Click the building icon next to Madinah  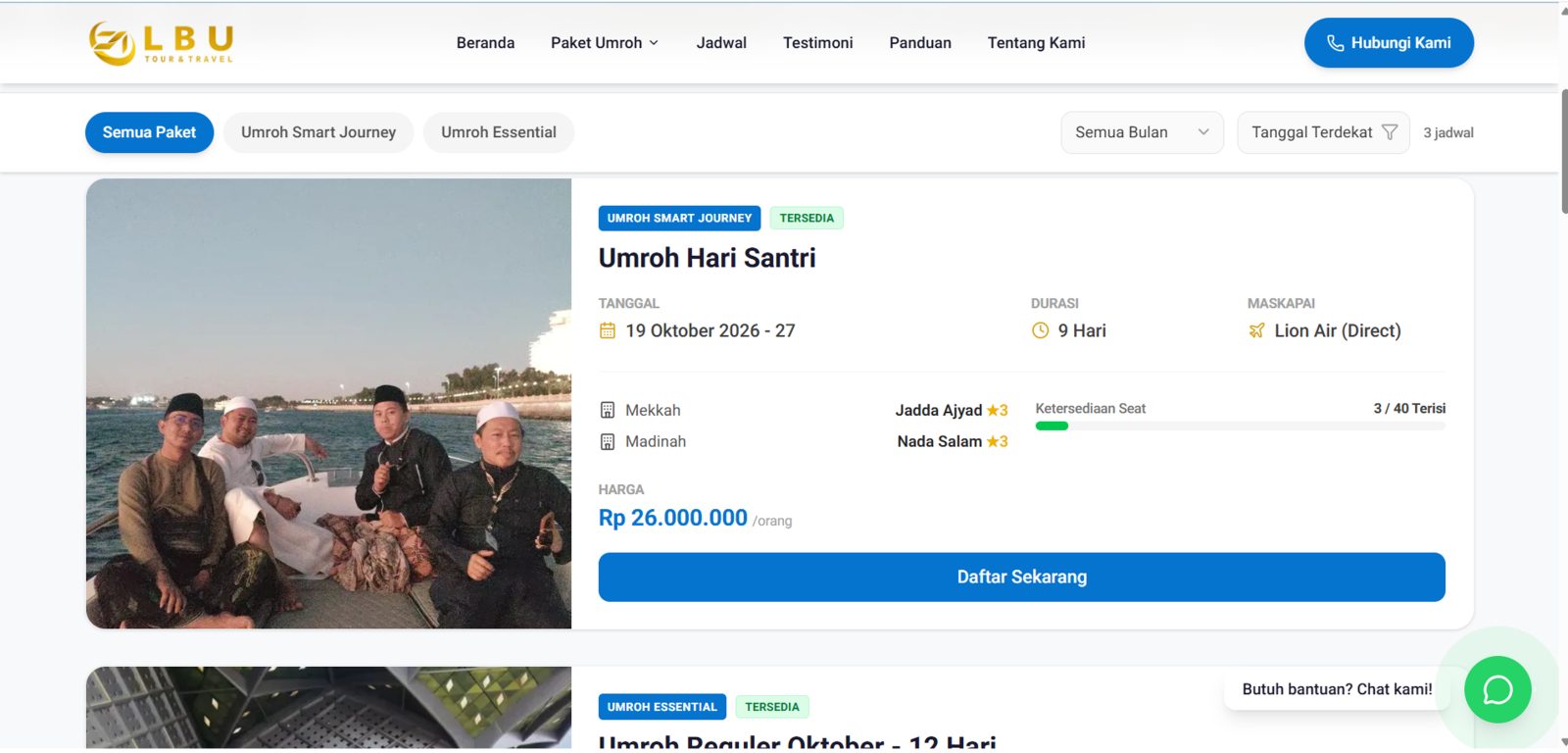pyautogui.click(x=608, y=441)
